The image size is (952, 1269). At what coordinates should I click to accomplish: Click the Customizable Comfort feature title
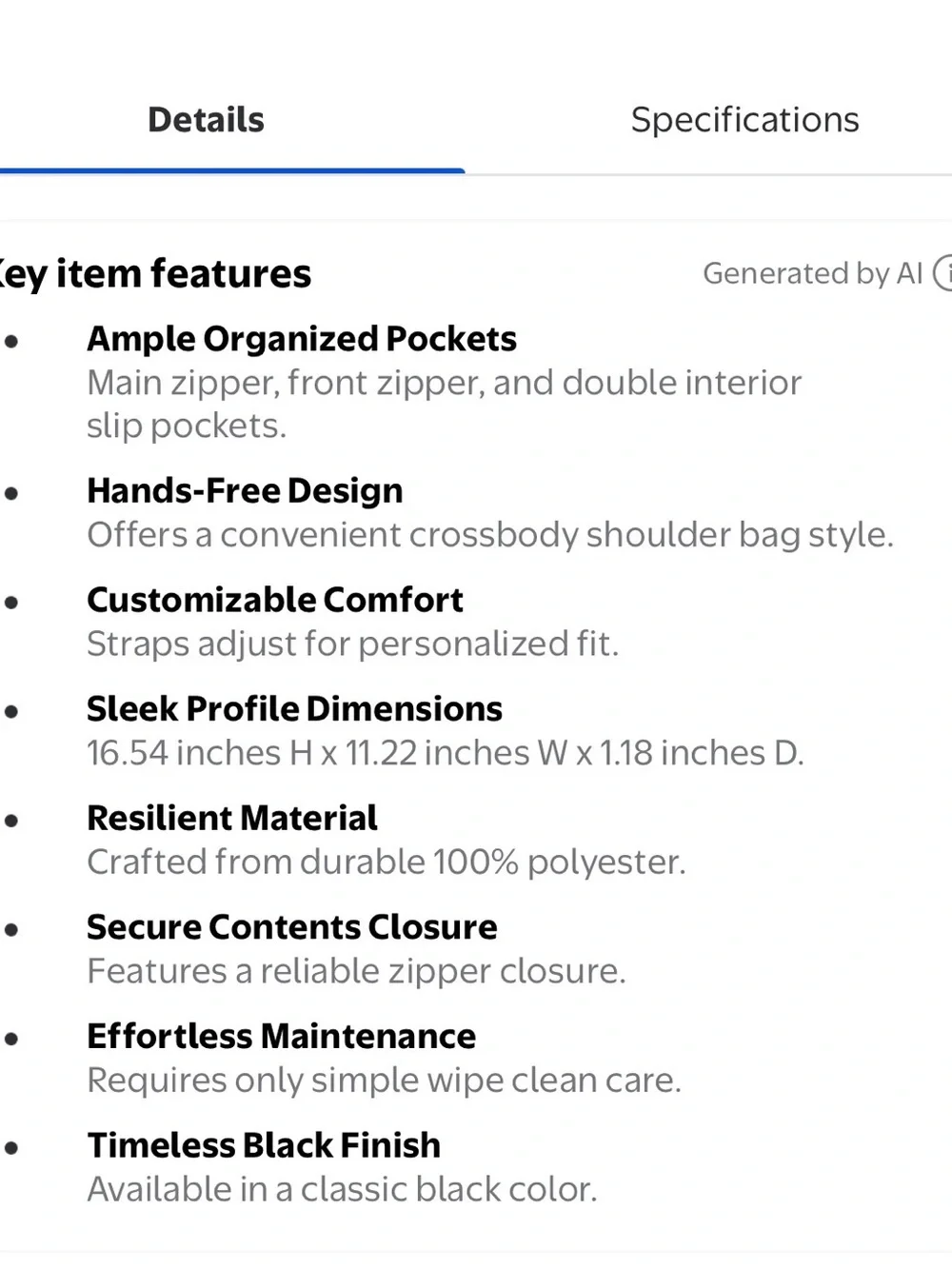click(x=275, y=600)
